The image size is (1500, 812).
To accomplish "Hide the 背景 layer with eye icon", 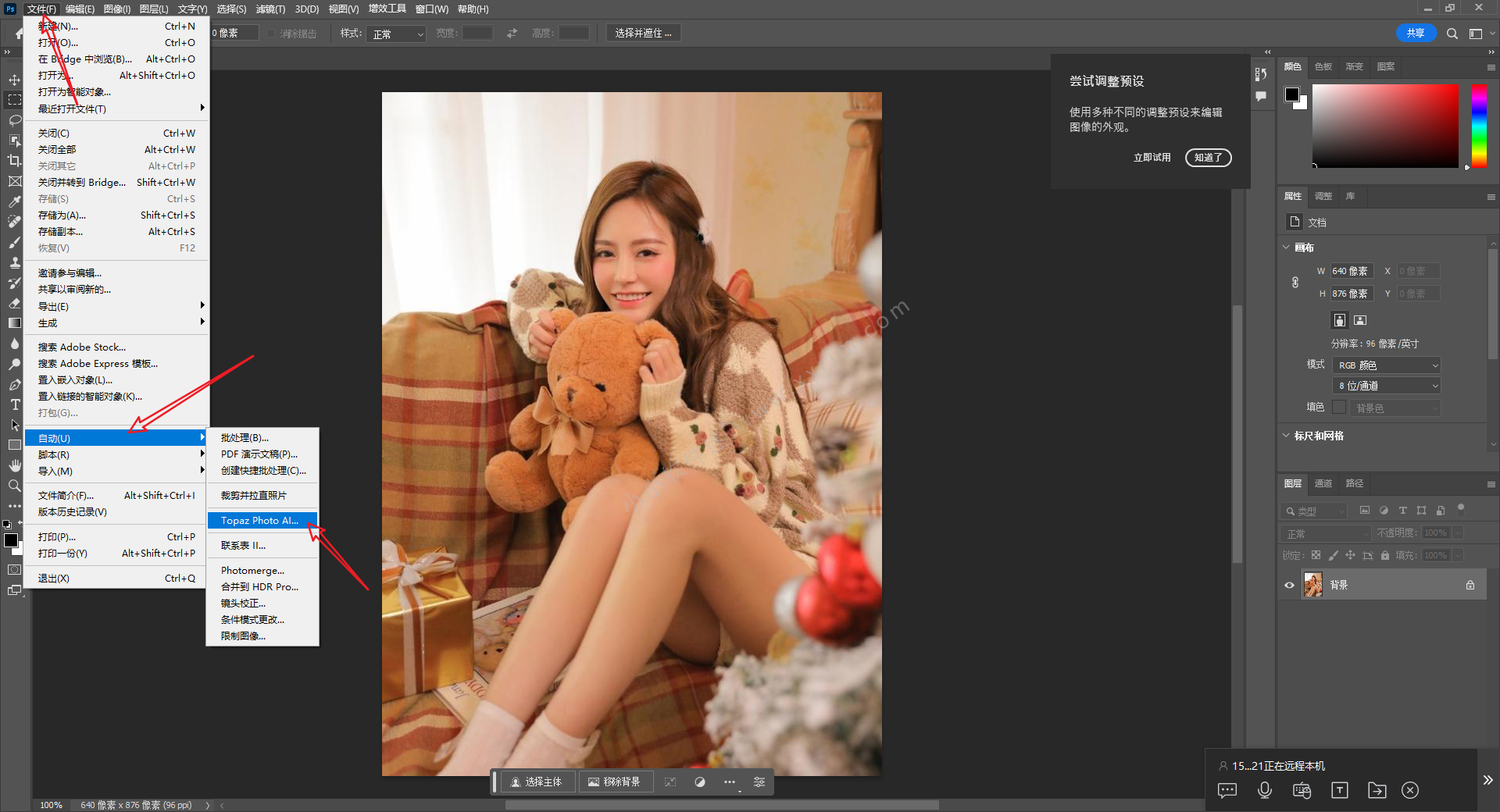I will [1289, 585].
